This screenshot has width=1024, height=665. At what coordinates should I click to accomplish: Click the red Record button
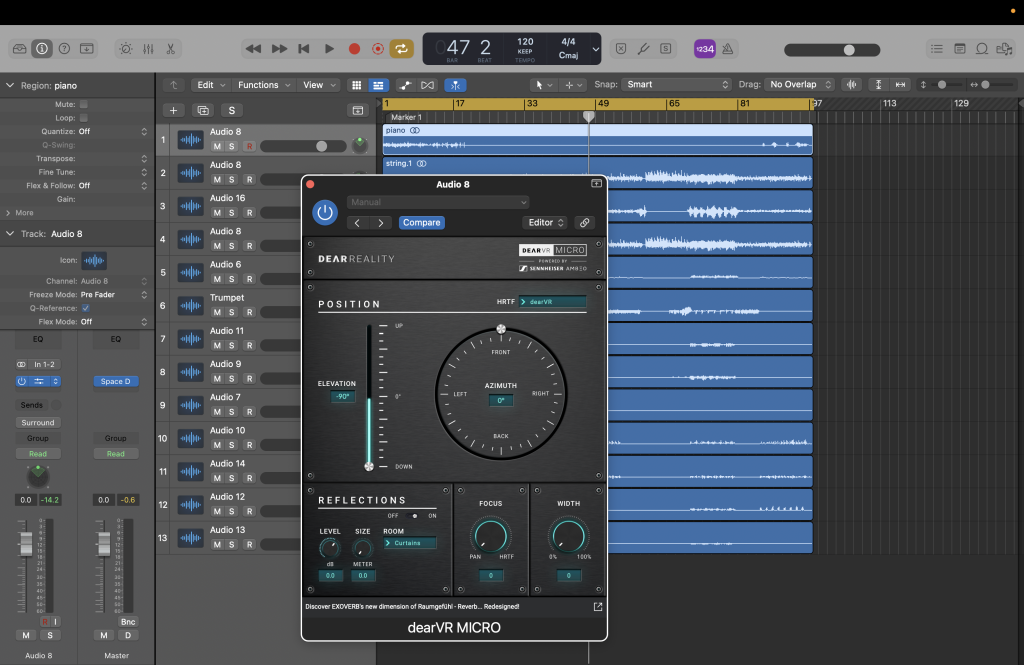[354, 49]
